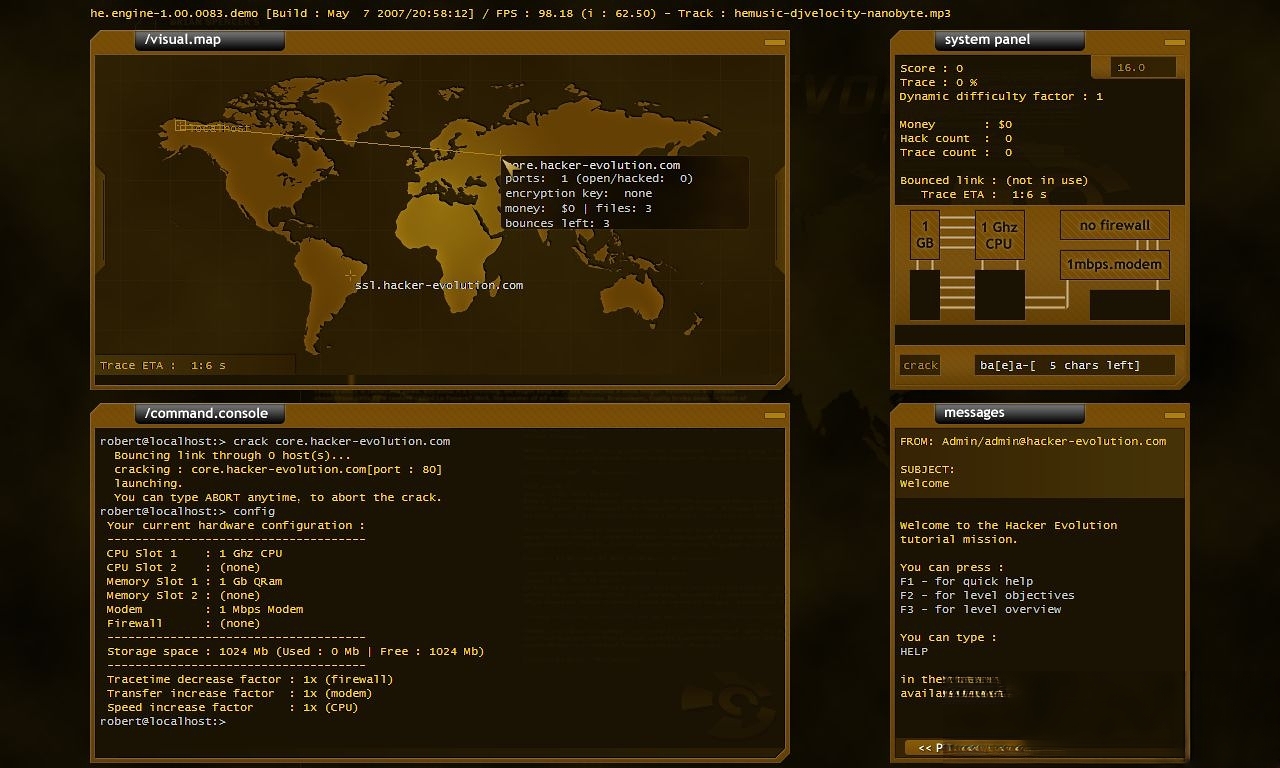Click the crack progress 'ba[e]a-[ 5 chars left]' field

click(1075, 365)
